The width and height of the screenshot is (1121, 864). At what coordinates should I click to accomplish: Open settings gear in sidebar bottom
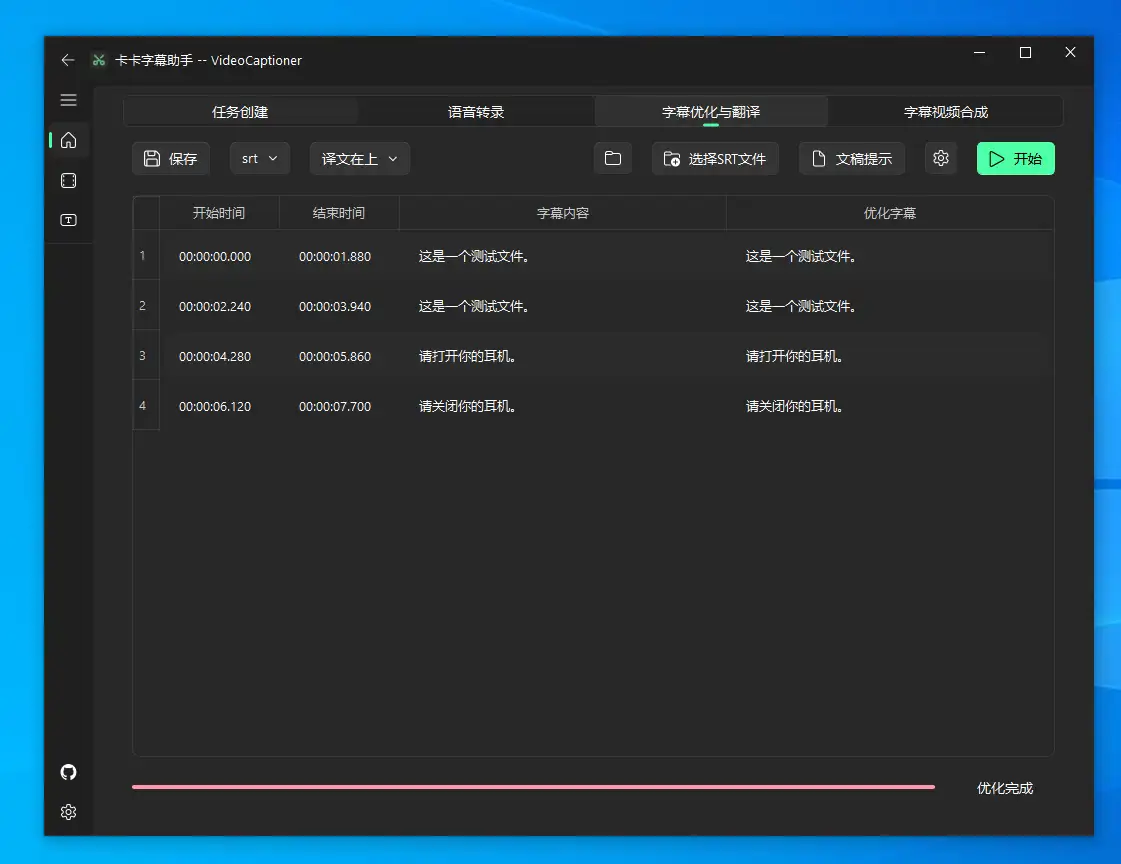[68, 812]
